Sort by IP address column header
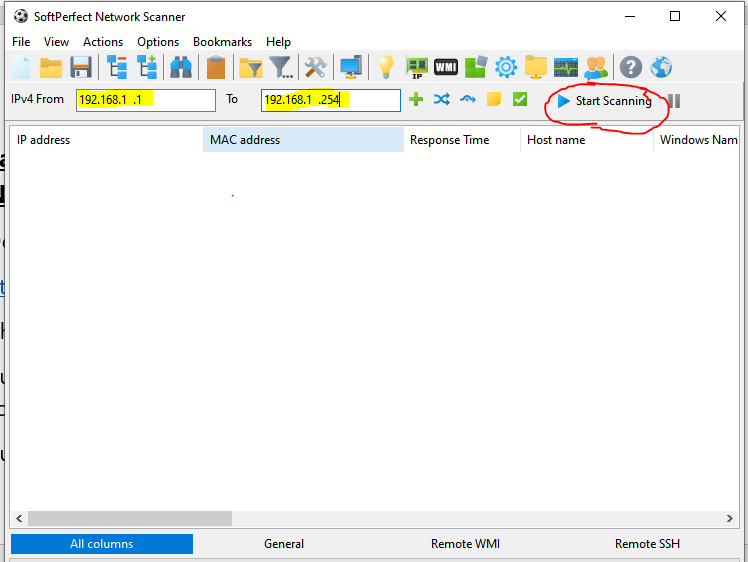The width and height of the screenshot is (748, 562). (x=106, y=140)
